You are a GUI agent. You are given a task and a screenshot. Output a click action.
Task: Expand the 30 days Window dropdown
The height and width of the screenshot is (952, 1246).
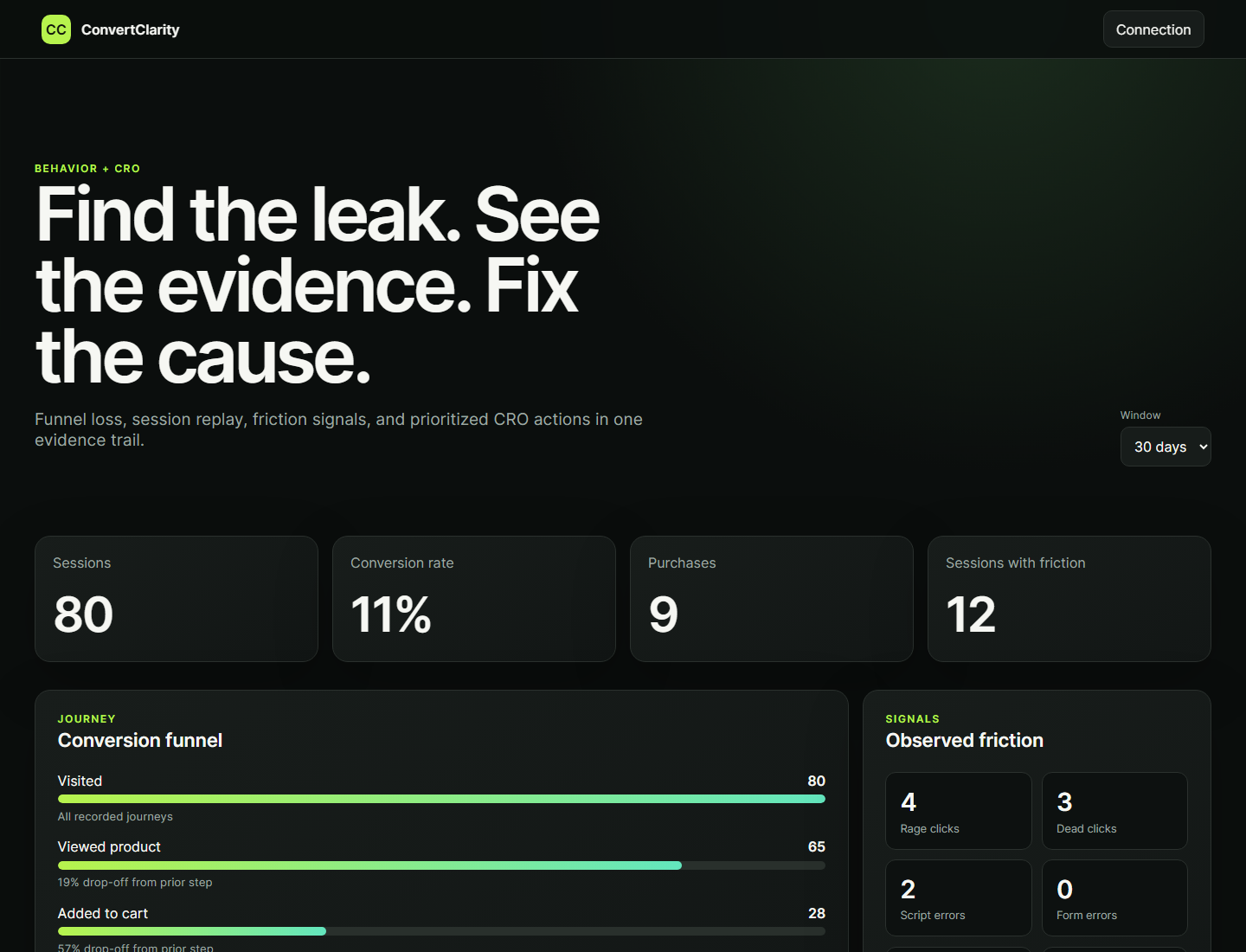(x=1166, y=447)
